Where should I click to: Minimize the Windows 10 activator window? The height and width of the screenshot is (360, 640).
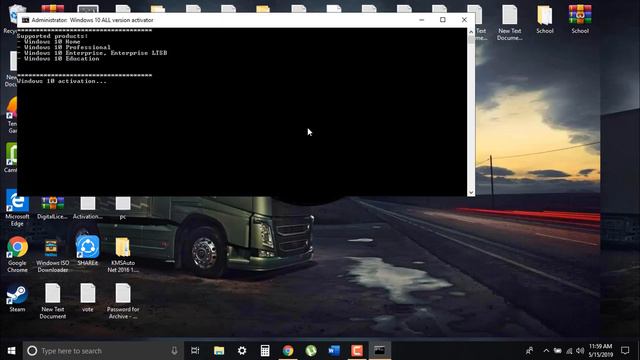pos(422,20)
